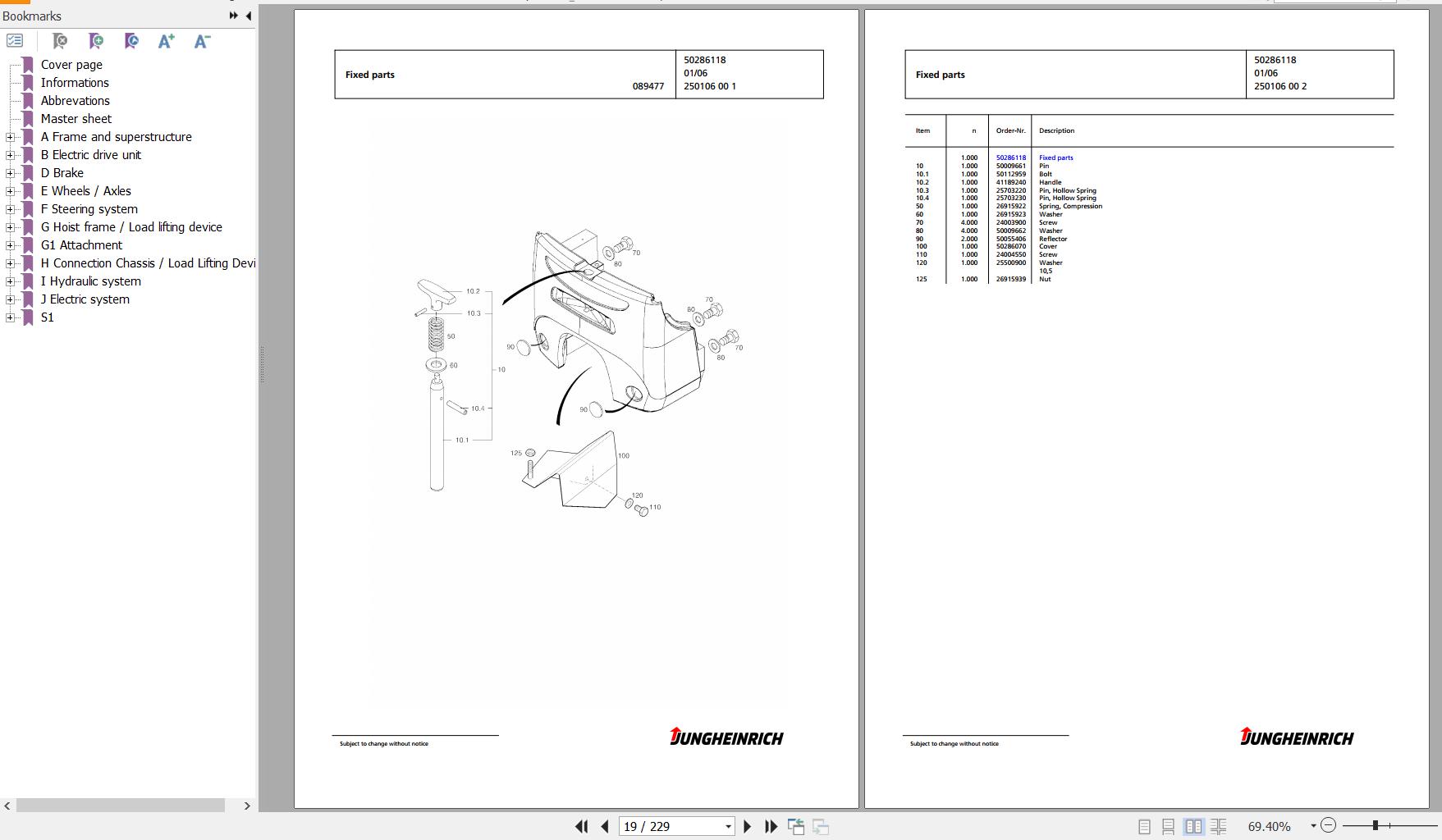Go to the next page
Image resolution: width=1442 pixels, height=840 pixels.
(747, 827)
